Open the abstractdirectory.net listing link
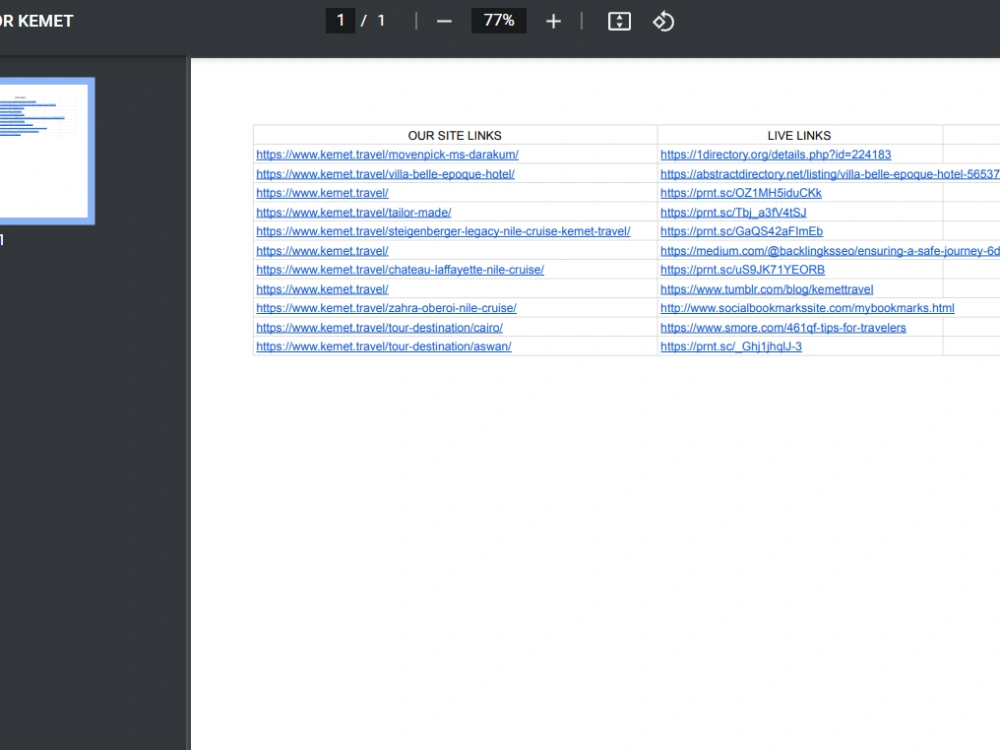The image size is (1000, 750). tap(830, 173)
